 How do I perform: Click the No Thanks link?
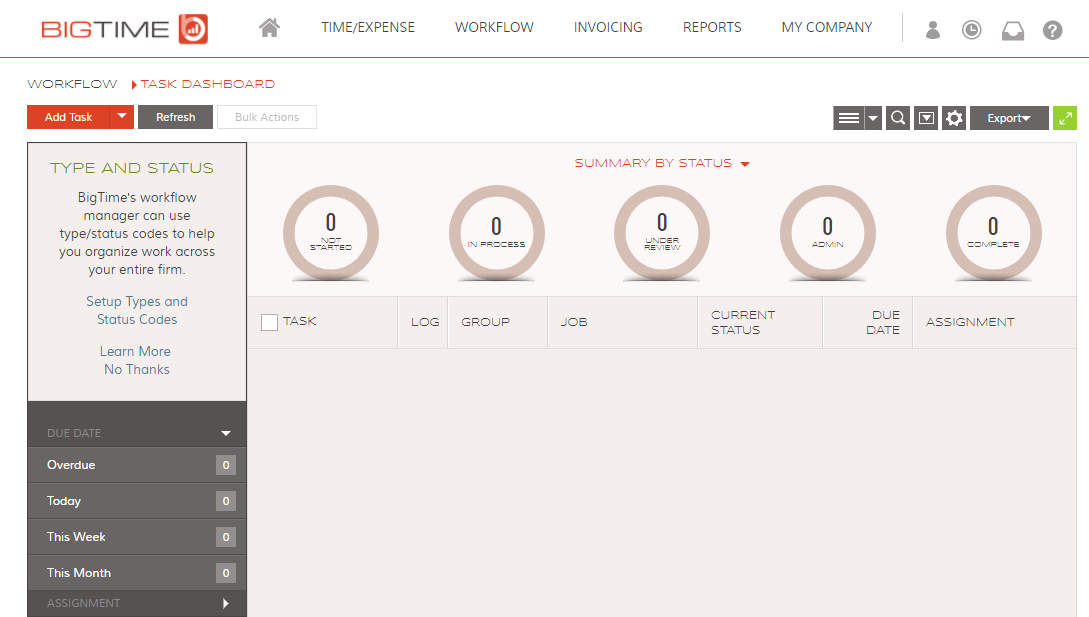coord(137,370)
